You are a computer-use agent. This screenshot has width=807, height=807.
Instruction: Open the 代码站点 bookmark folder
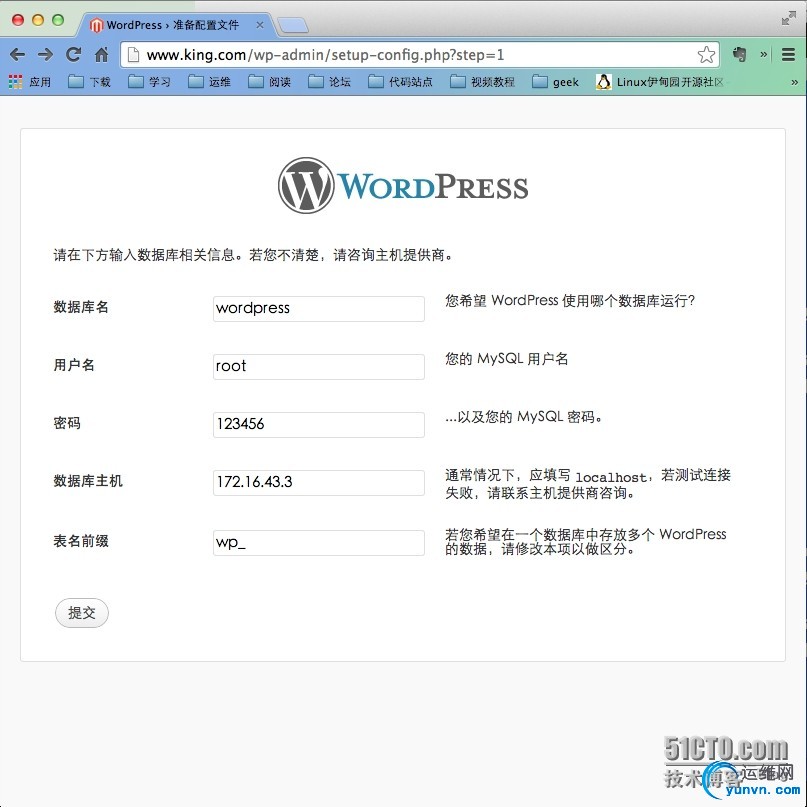pos(400,82)
